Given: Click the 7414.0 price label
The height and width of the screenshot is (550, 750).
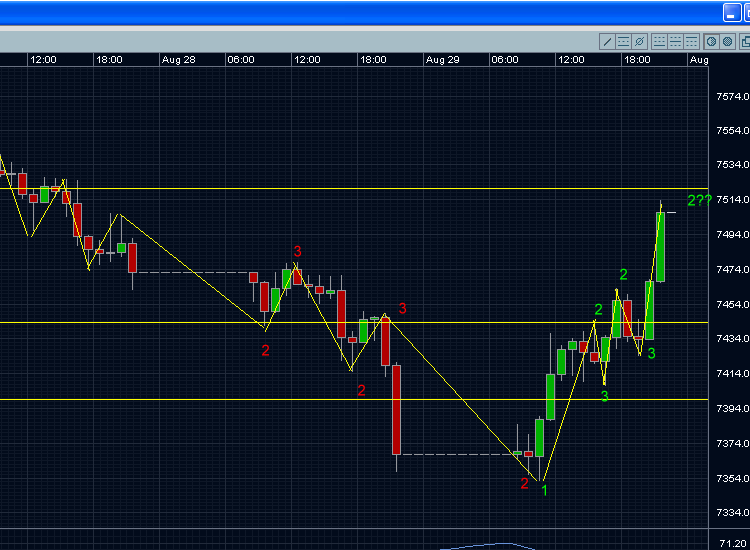Looking at the screenshot, I should (x=732, y=374).
